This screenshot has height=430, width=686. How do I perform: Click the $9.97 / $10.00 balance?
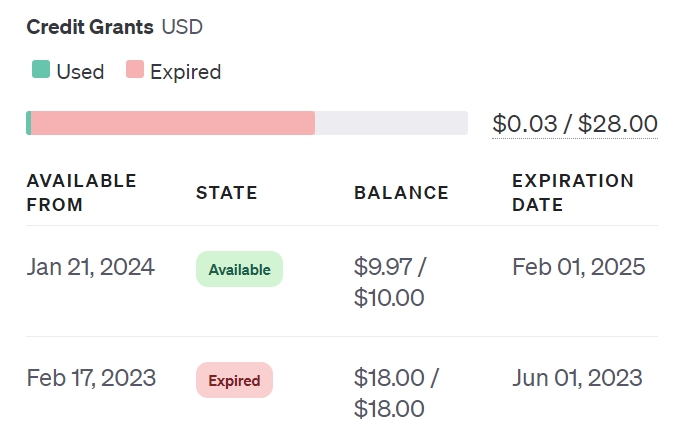391,282
